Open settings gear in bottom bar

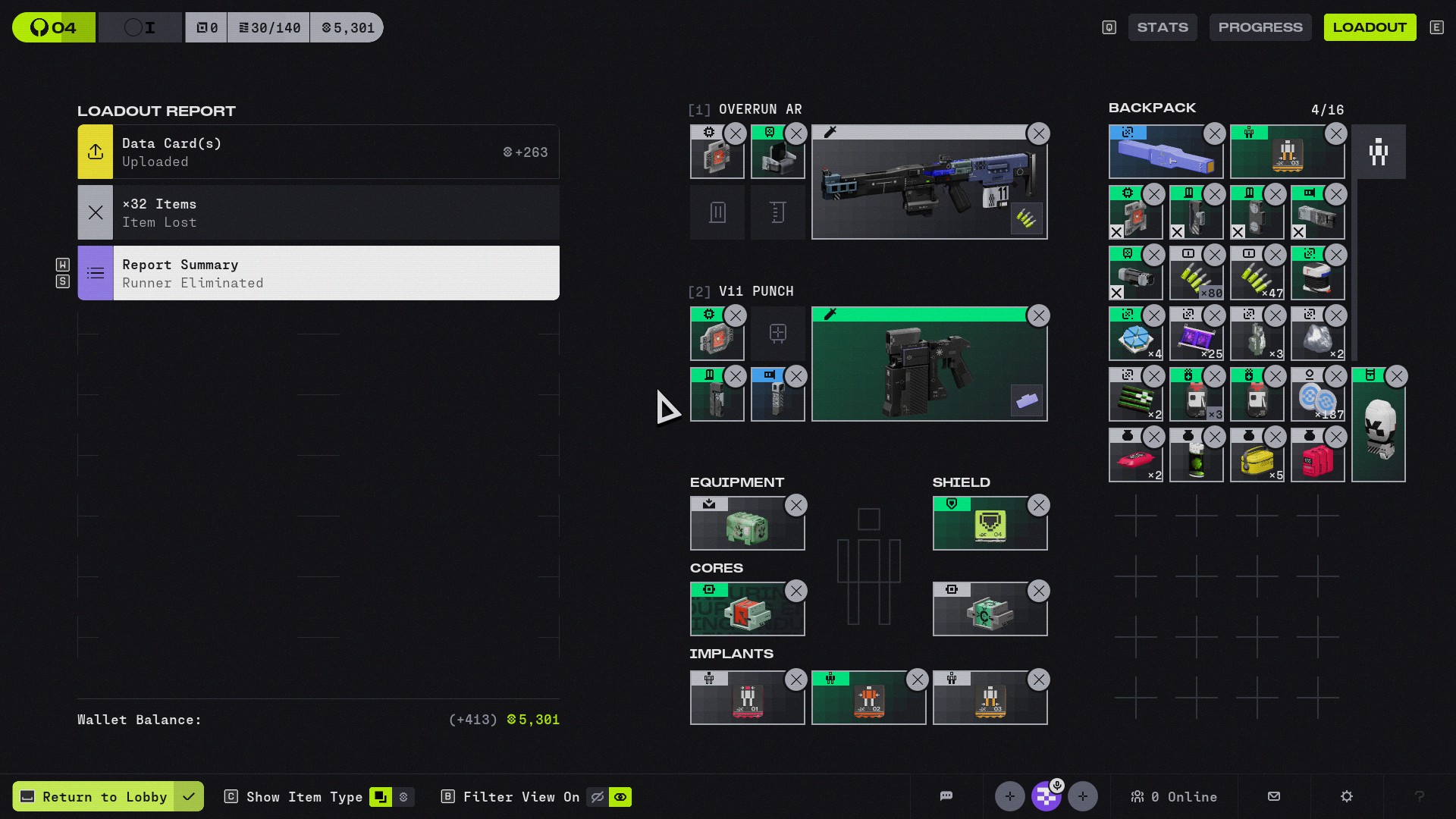(1346, 796)
